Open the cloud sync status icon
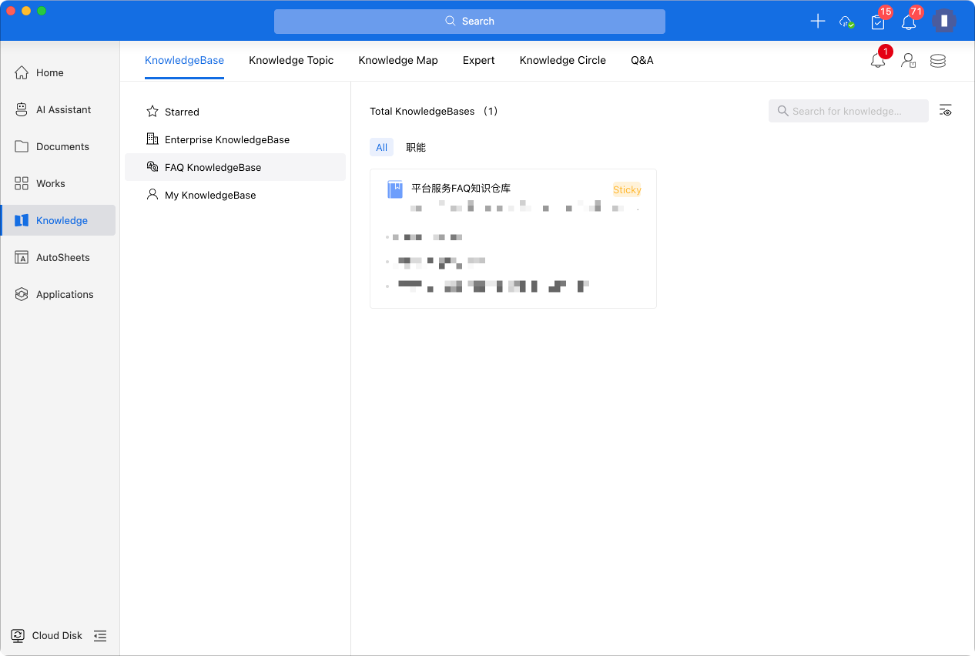 pos(846,21)
